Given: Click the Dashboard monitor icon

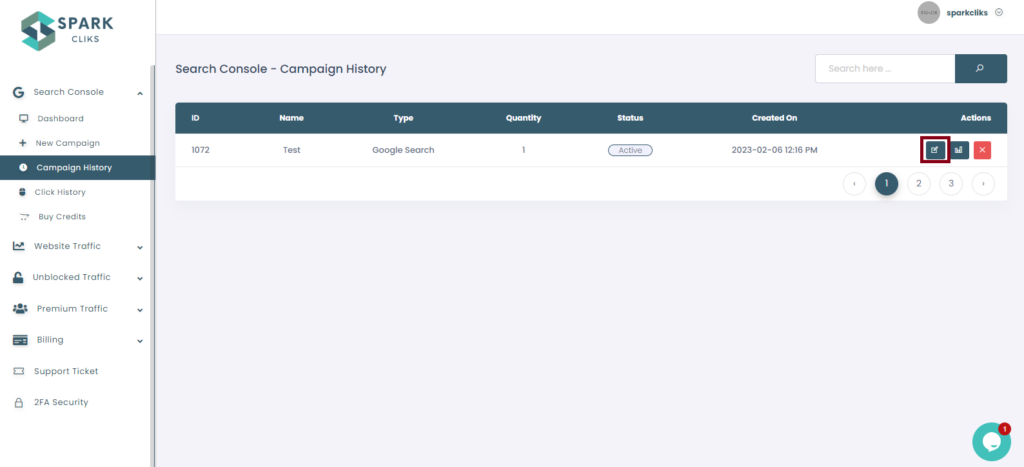Looking at the screenshot, I should coord(24,119).
